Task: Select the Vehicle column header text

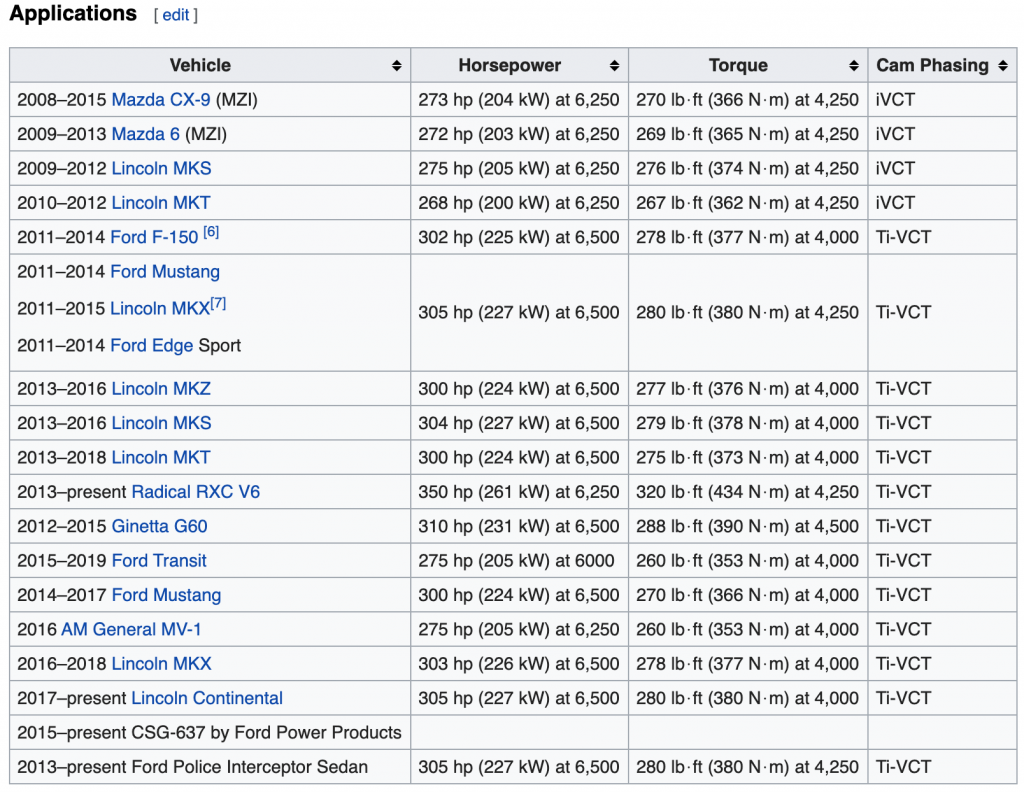Action: pyautogui.click(x=200, y=65)
